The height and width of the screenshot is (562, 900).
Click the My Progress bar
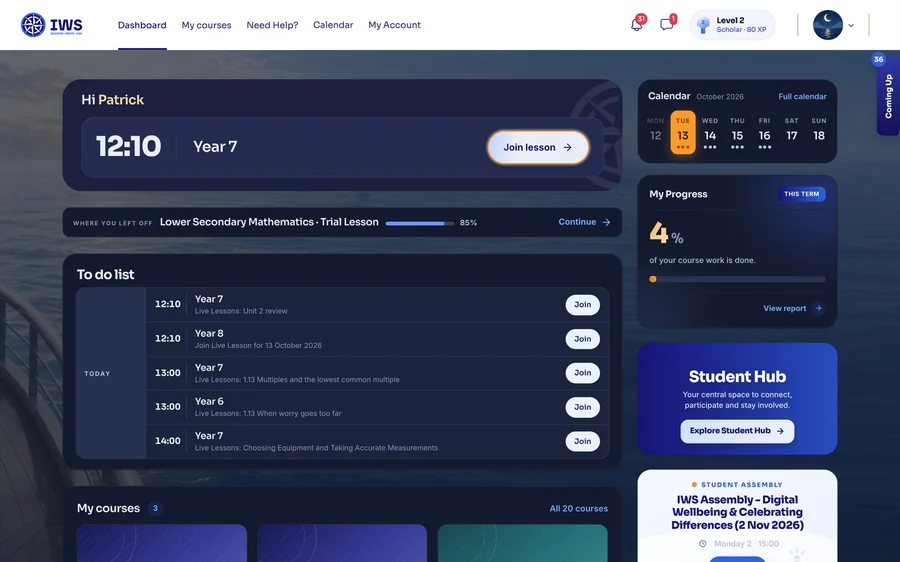tap(737, 279)
